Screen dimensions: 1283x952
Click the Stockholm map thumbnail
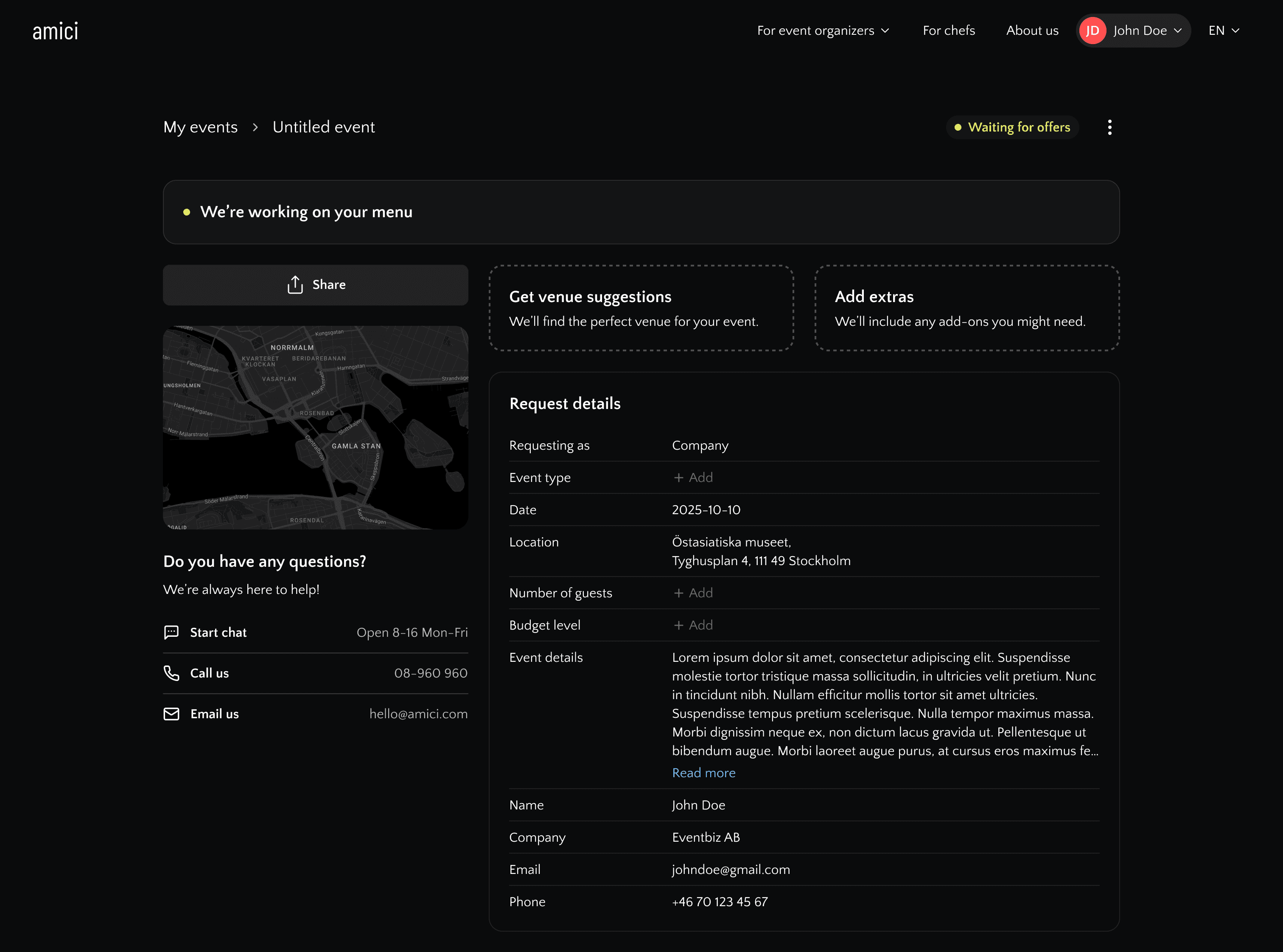(315, 428)
